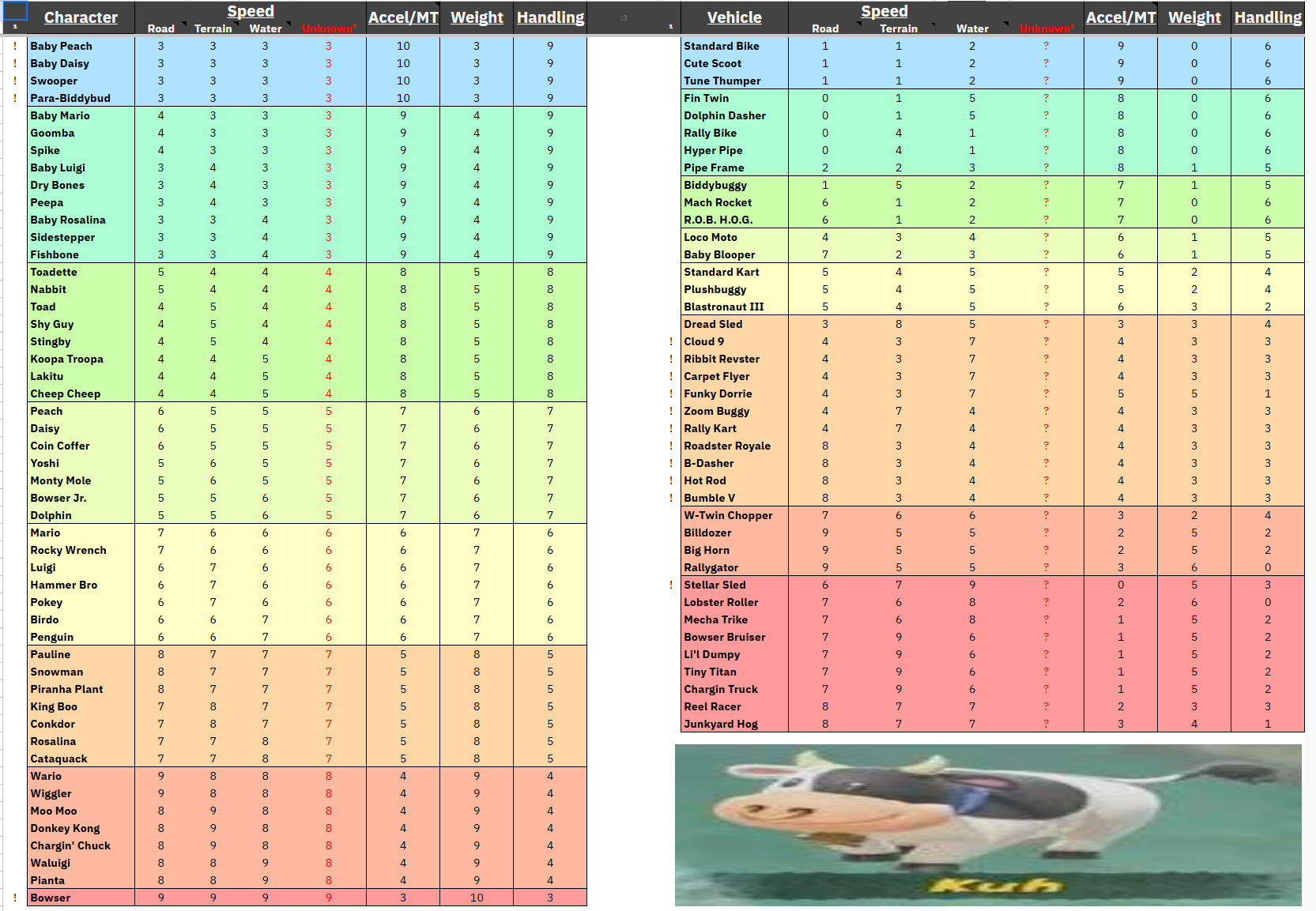The width and height of the screenshot is (1316, 911).
Task: Select the Chargin' Chuck name cell
Action: 81,845
